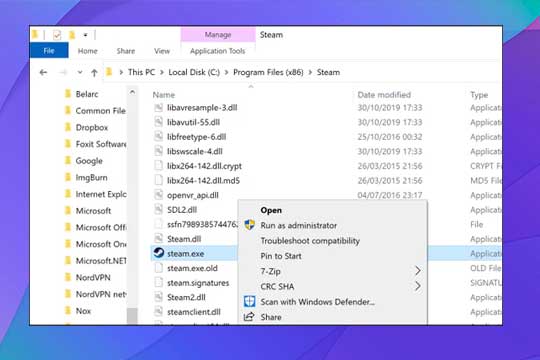Click the Steam logo icon of steam.exe
540x360 pixels.
(158, 253)
